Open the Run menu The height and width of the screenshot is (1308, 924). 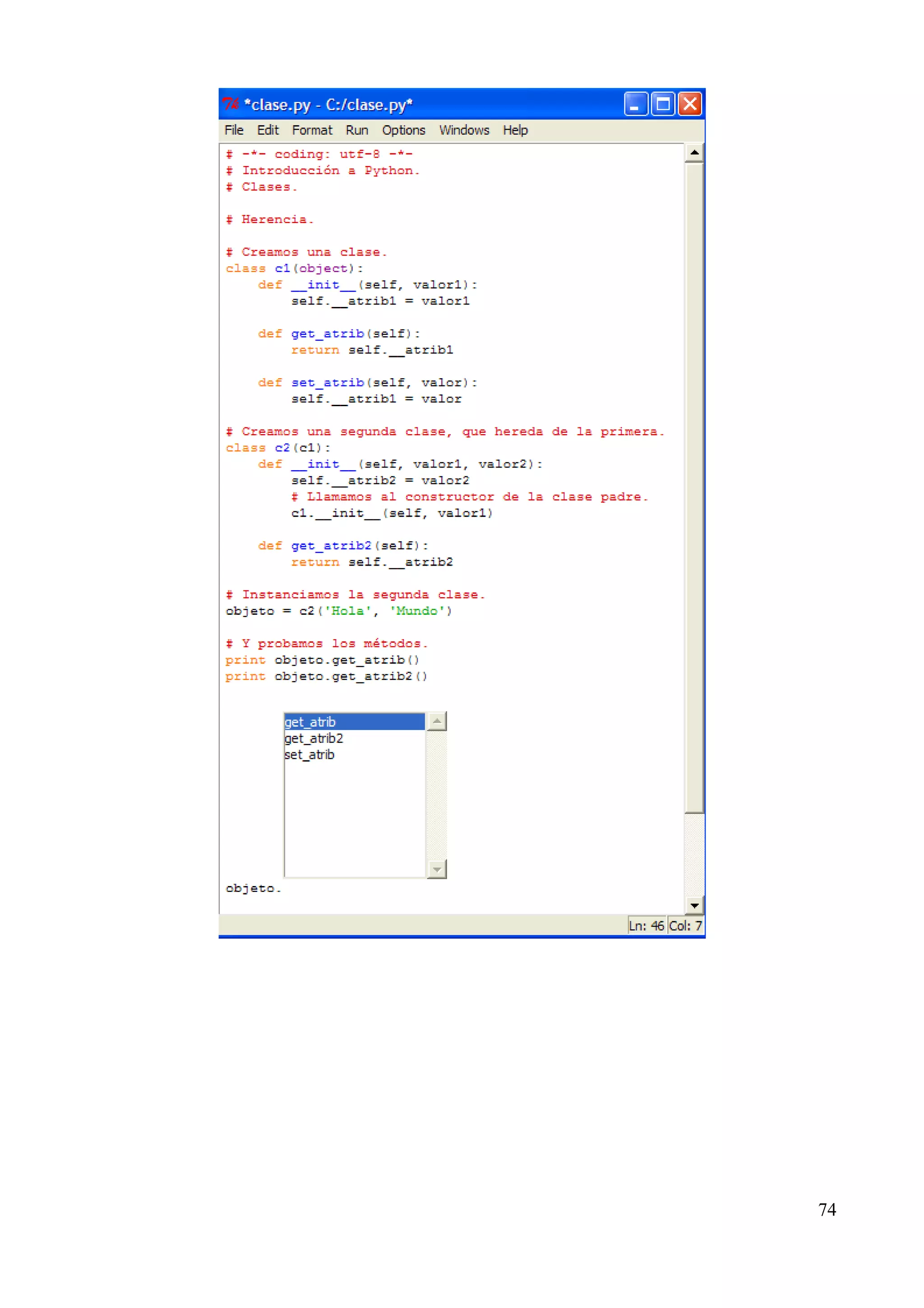pyautogui.click(x=356, y=130)
